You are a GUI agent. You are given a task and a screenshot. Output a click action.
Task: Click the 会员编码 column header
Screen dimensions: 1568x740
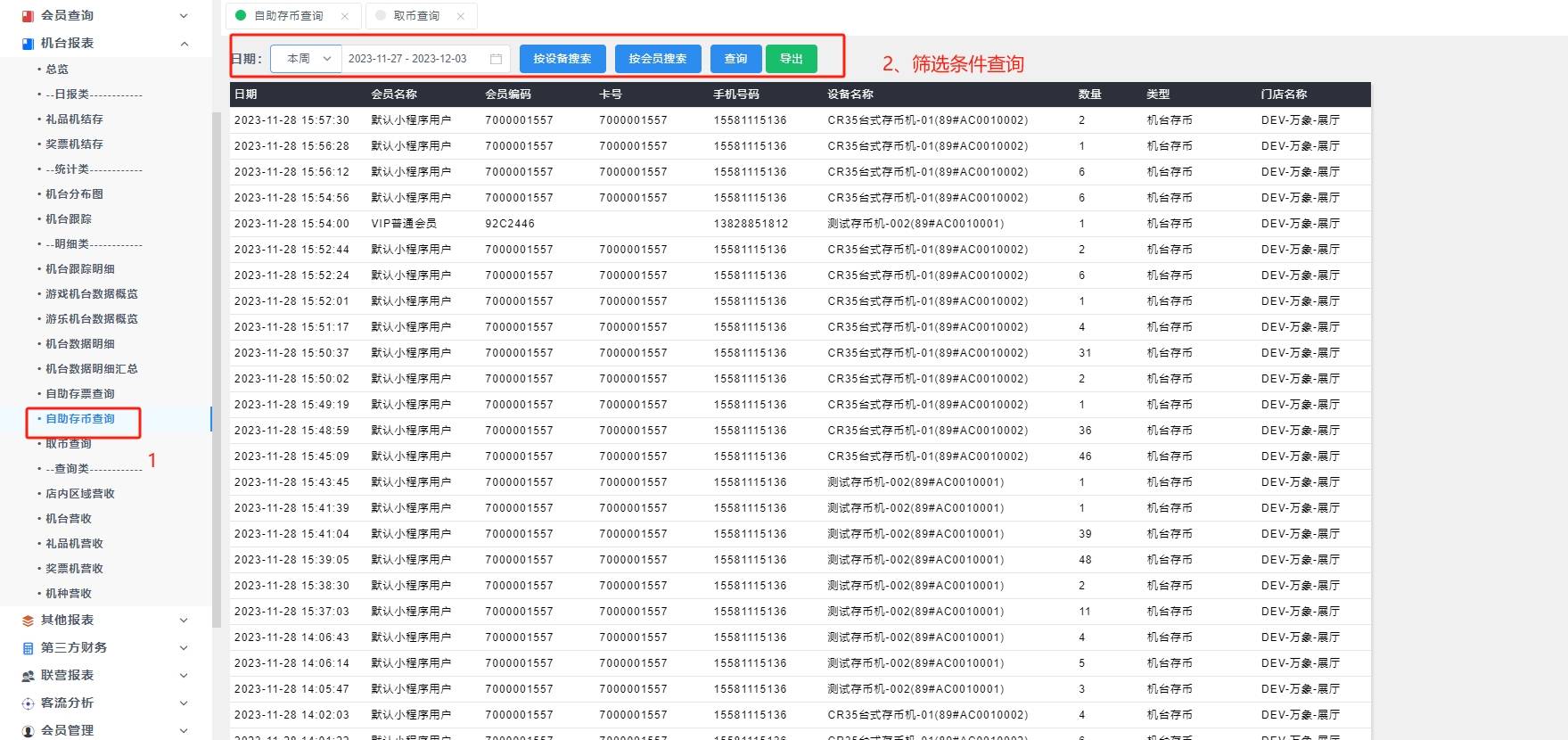[x=508, y=95]
